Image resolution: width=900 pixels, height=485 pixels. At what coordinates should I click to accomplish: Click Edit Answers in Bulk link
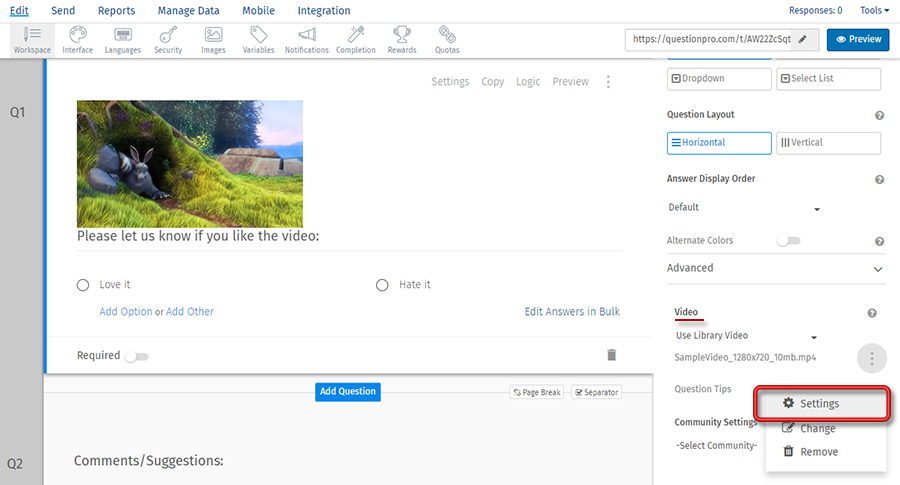(x=572, y=312)
